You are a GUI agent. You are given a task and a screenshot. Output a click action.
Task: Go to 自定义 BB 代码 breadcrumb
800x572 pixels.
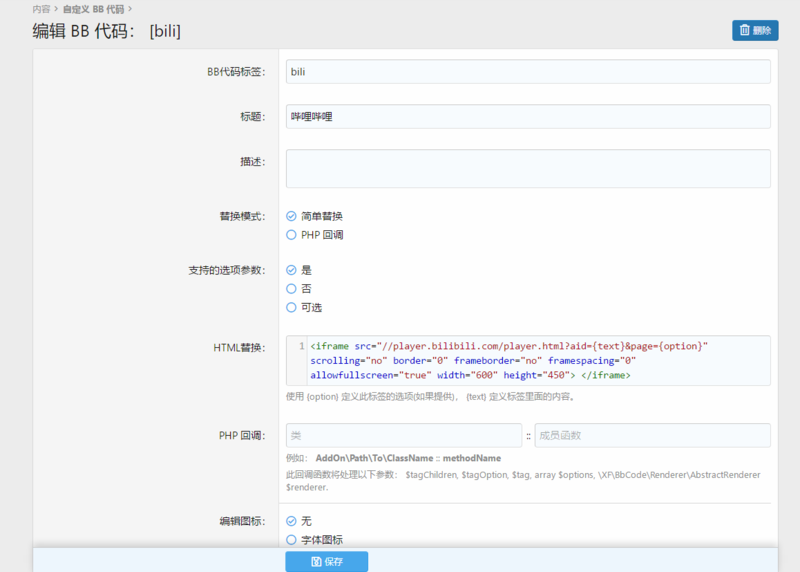pos(93,9)
